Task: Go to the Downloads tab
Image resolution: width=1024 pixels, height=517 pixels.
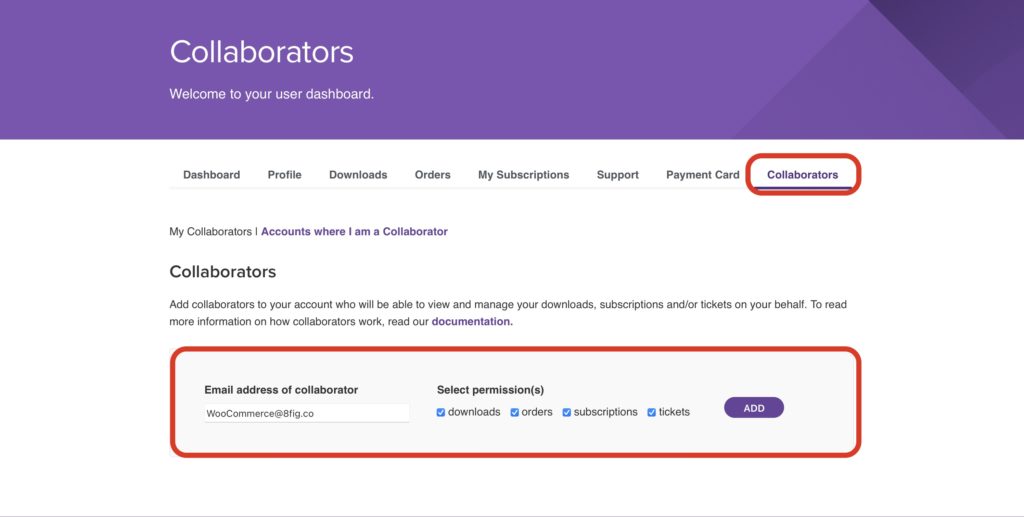Action: click(x=358, y=175)
